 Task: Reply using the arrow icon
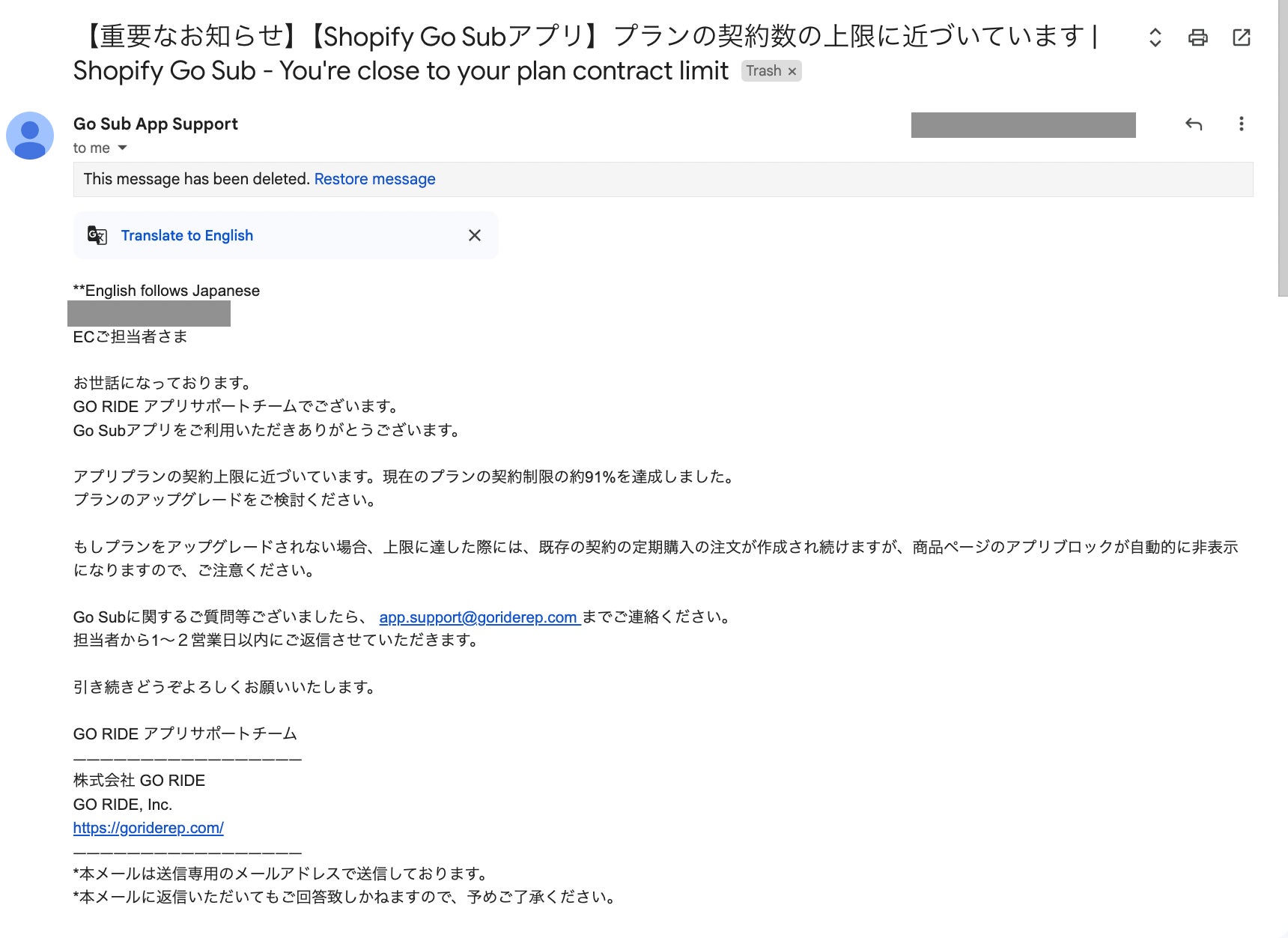pyautogui.click(x=1194, y=124)
